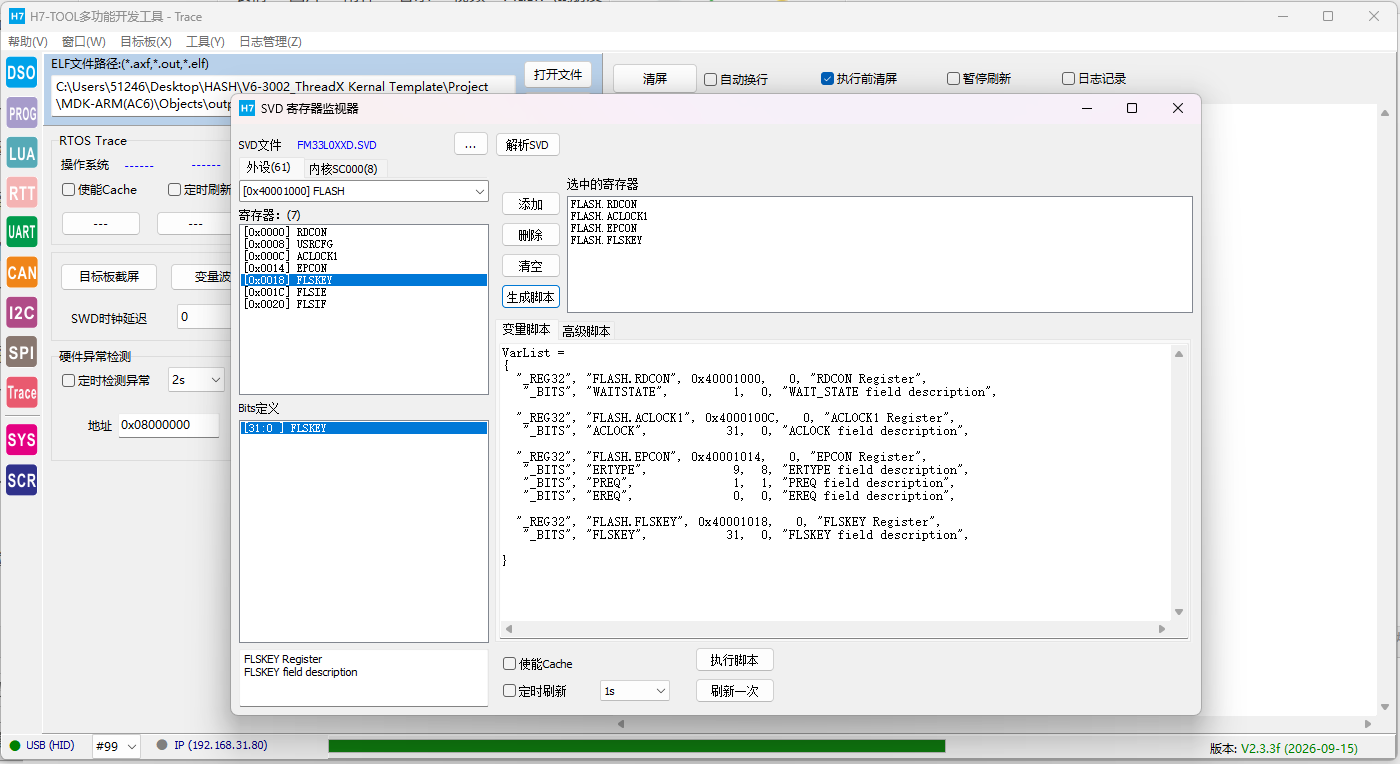This screenshot has width=1400, height=764.
Task: Click the 删除 button
Action: 531,235
